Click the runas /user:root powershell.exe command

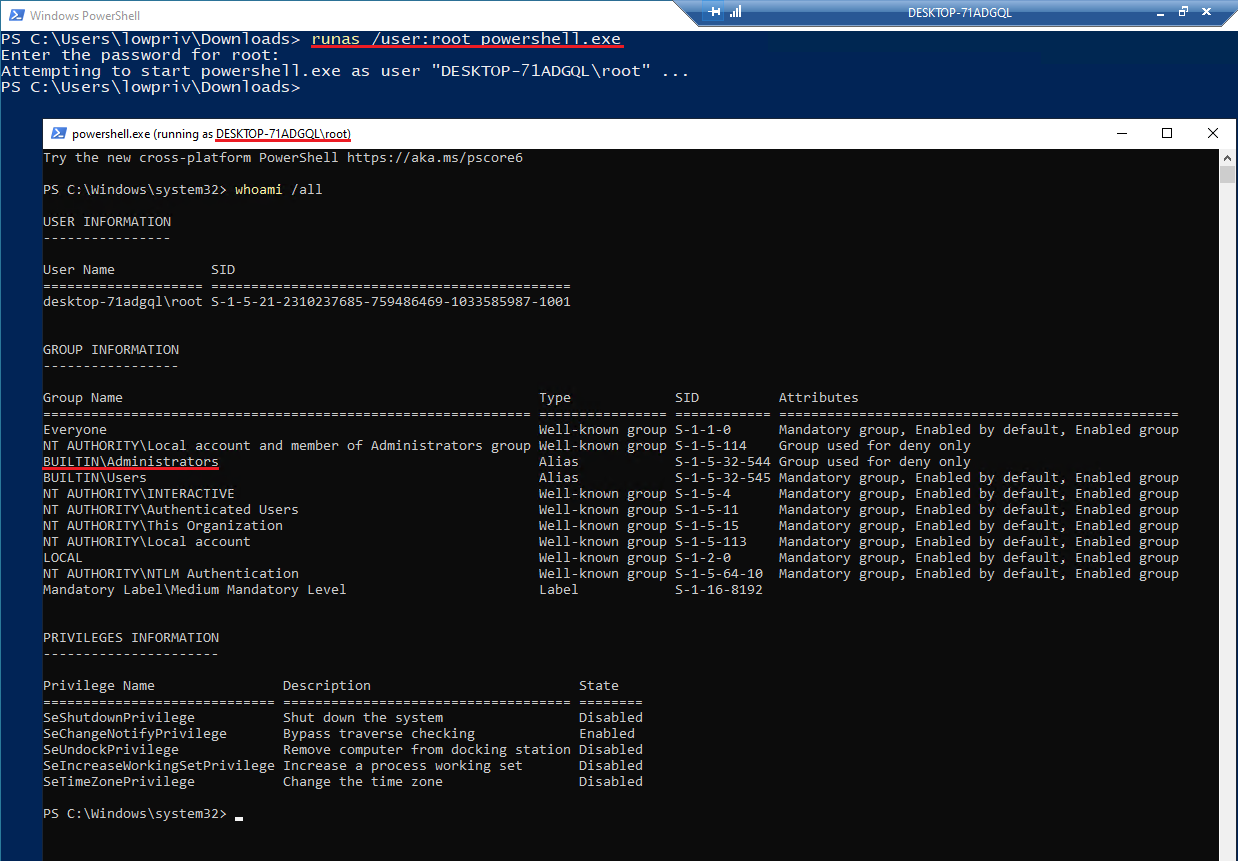click(x=466, y=39)
